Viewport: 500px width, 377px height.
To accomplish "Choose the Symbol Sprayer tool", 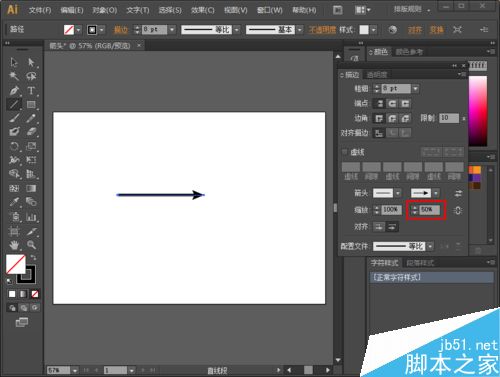I will coord(14,217).
